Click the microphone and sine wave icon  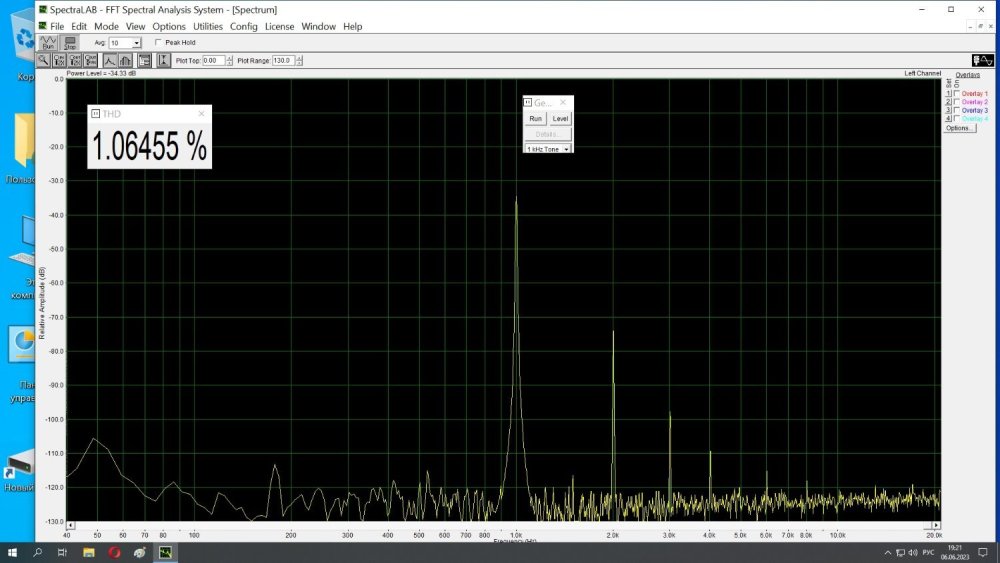[982, 61]
